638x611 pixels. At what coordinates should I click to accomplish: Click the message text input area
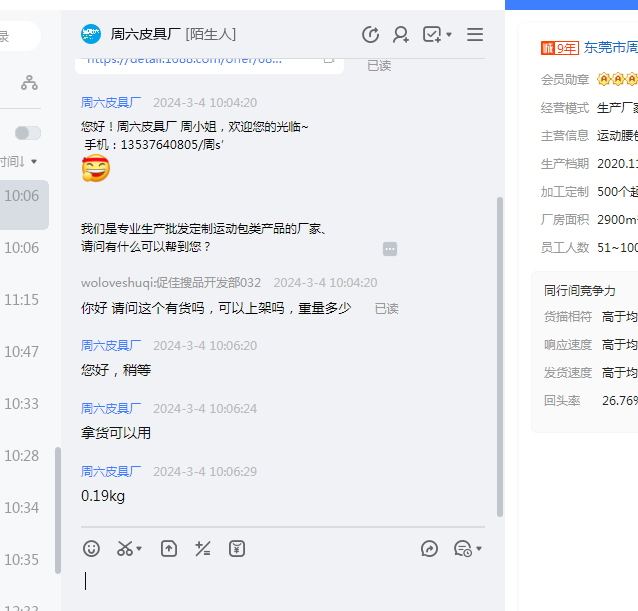[280, 582]
